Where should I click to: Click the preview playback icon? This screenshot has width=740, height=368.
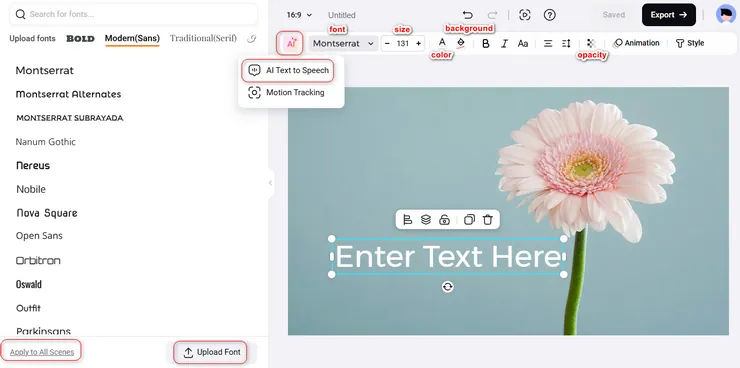[x=524, y=15]
